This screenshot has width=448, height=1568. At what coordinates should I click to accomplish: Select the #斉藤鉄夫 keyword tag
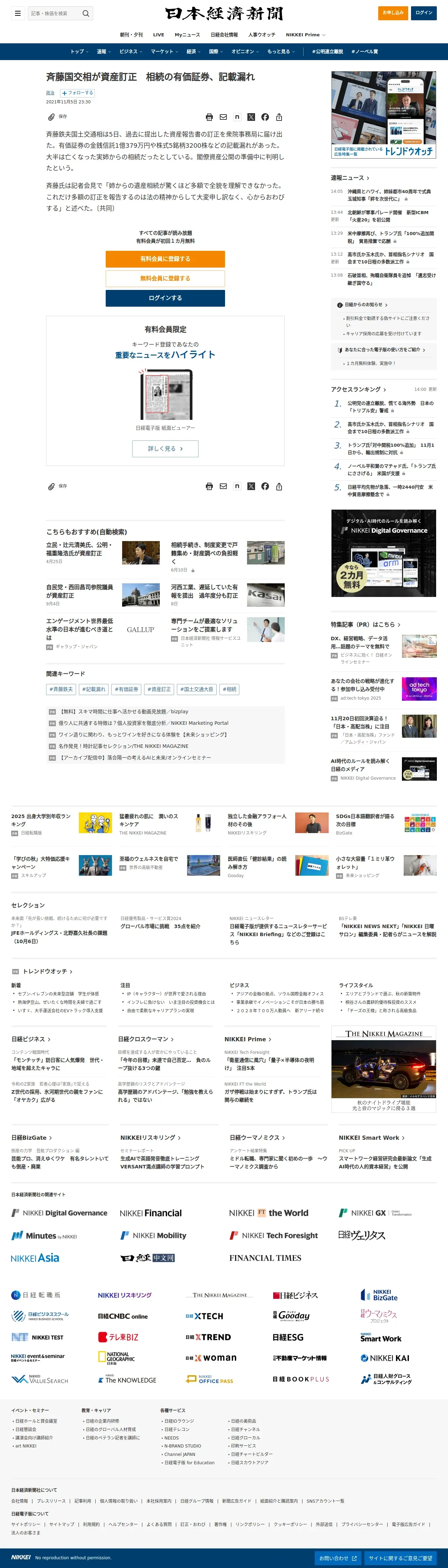(x=61, y=689)
